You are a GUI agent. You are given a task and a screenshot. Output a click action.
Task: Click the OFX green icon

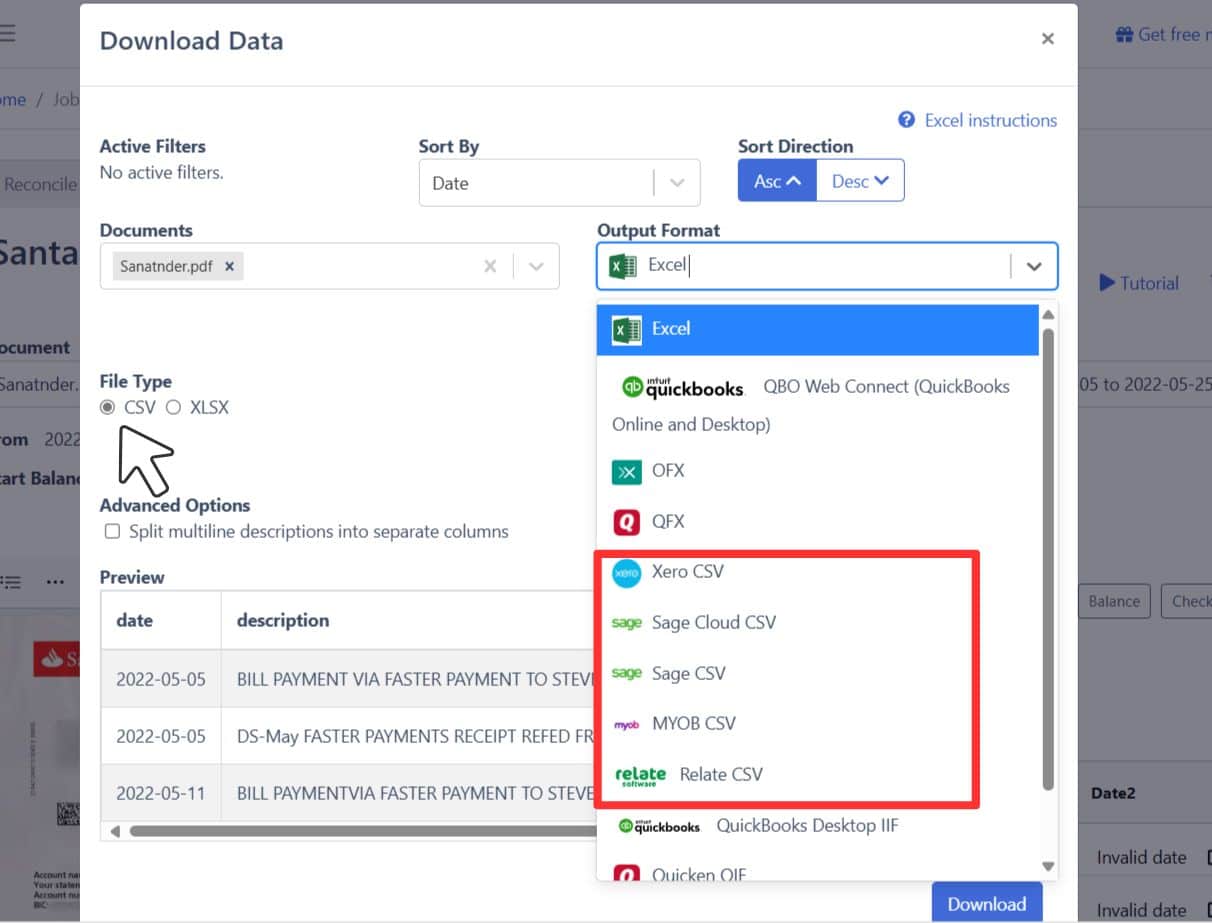click(626, 472)
